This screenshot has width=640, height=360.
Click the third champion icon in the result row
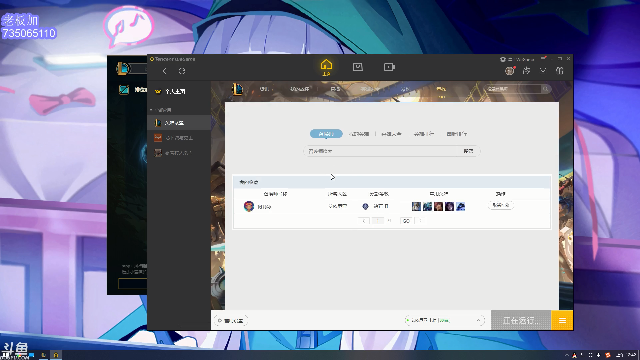point(438,207)
